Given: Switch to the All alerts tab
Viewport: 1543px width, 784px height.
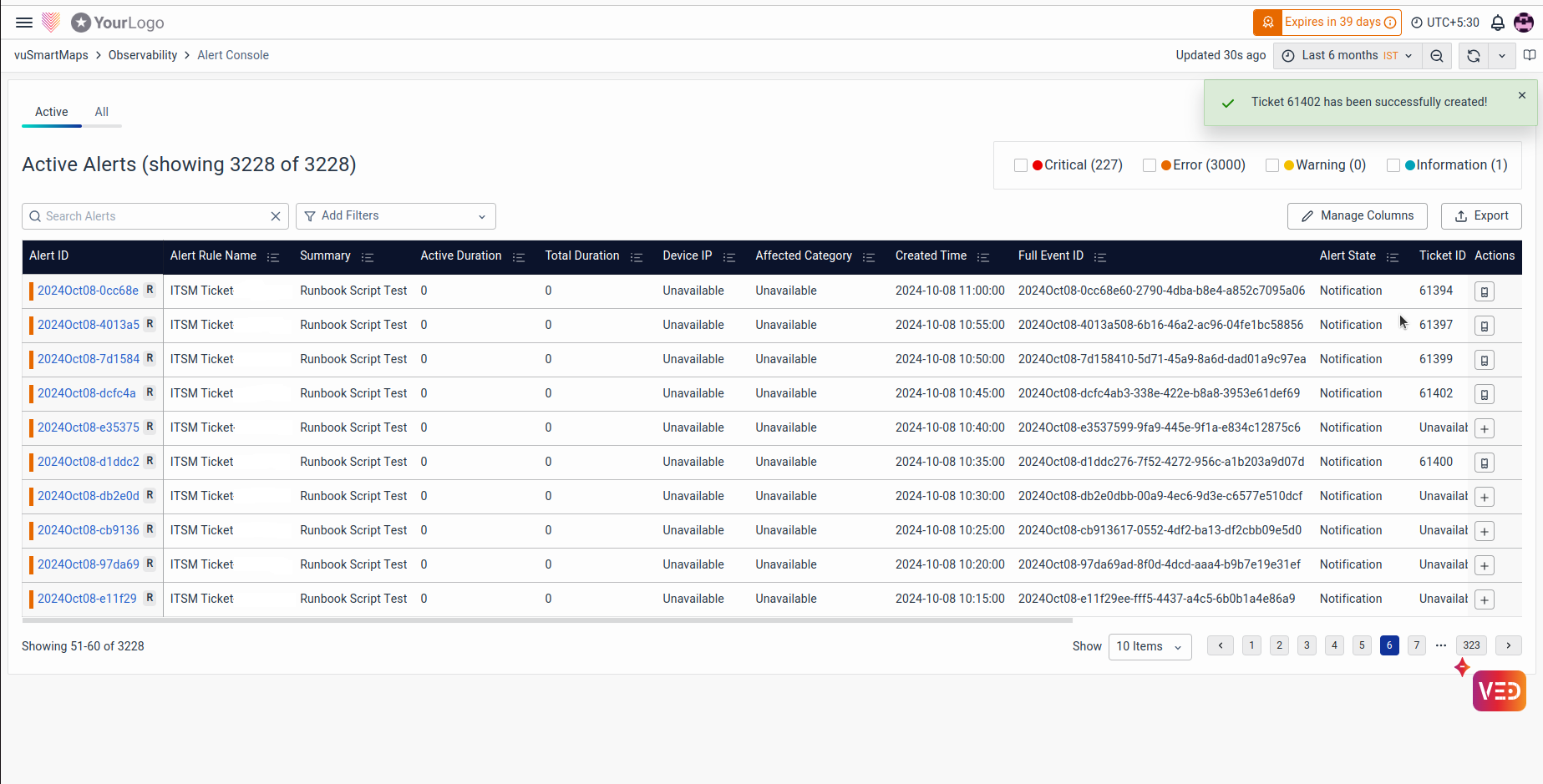Looking at the screenshot, I should pyautogui.click(x=101, y=112).
